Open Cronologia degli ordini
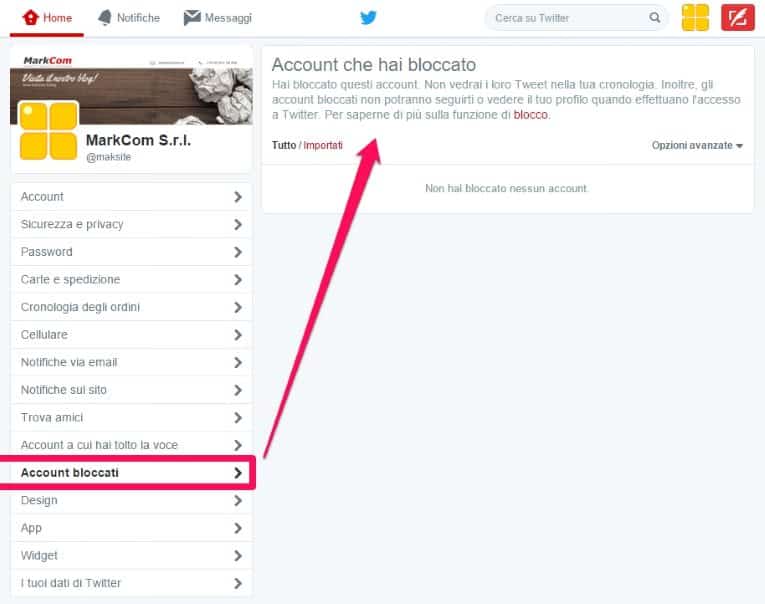This screenshot has width=765, height=604. pyautogui.click(x=131, y=307)
